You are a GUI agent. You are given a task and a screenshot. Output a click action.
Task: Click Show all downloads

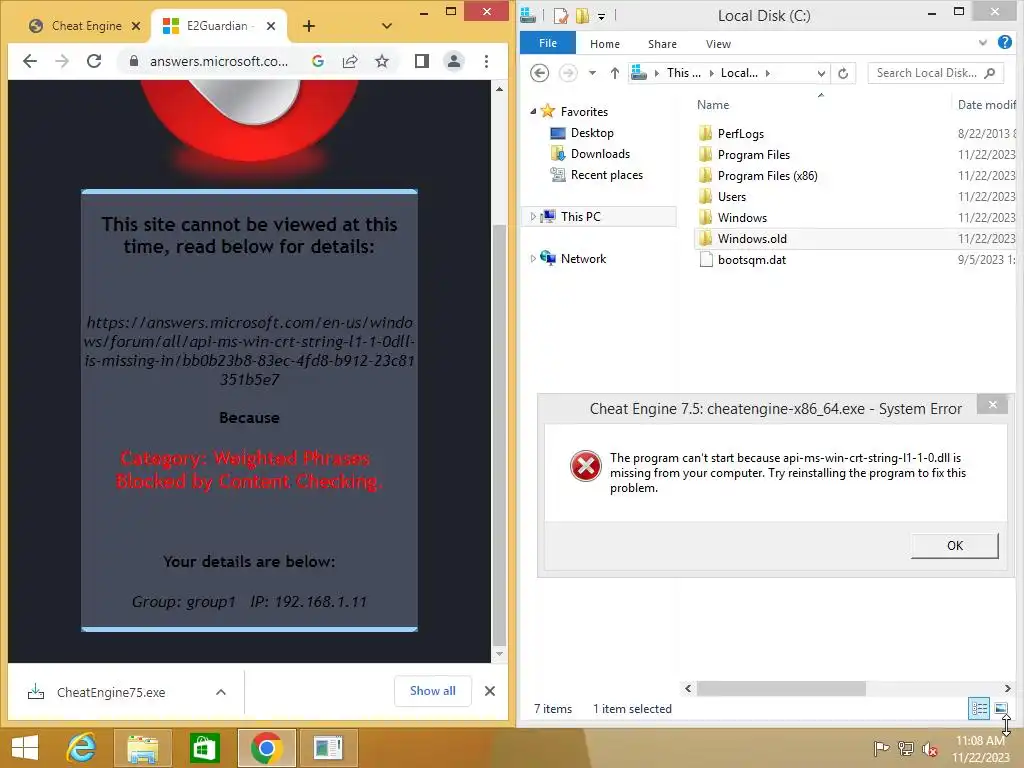pos(433,691)
